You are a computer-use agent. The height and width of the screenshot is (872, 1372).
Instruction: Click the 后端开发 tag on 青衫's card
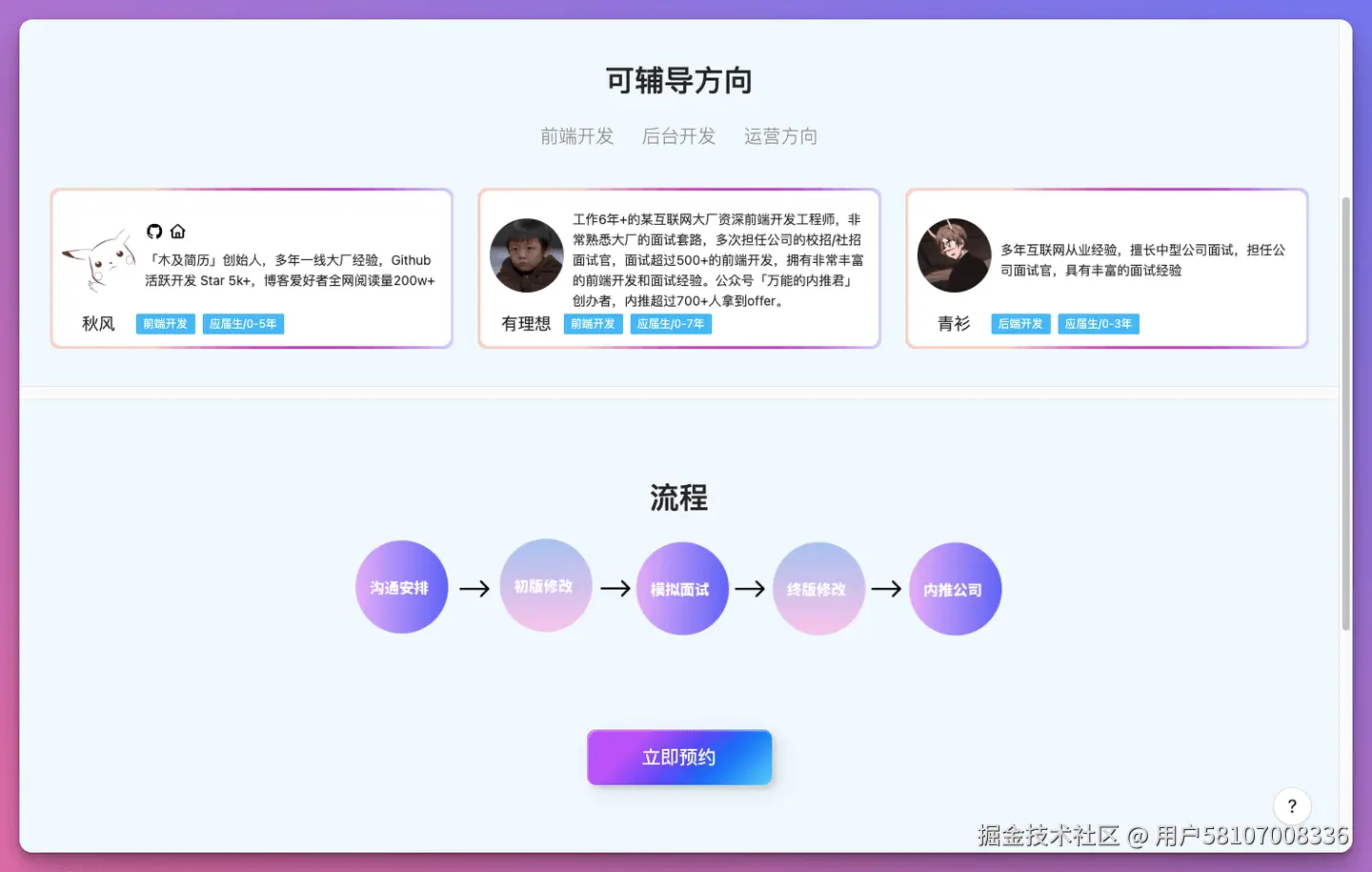pos(1019,324)
